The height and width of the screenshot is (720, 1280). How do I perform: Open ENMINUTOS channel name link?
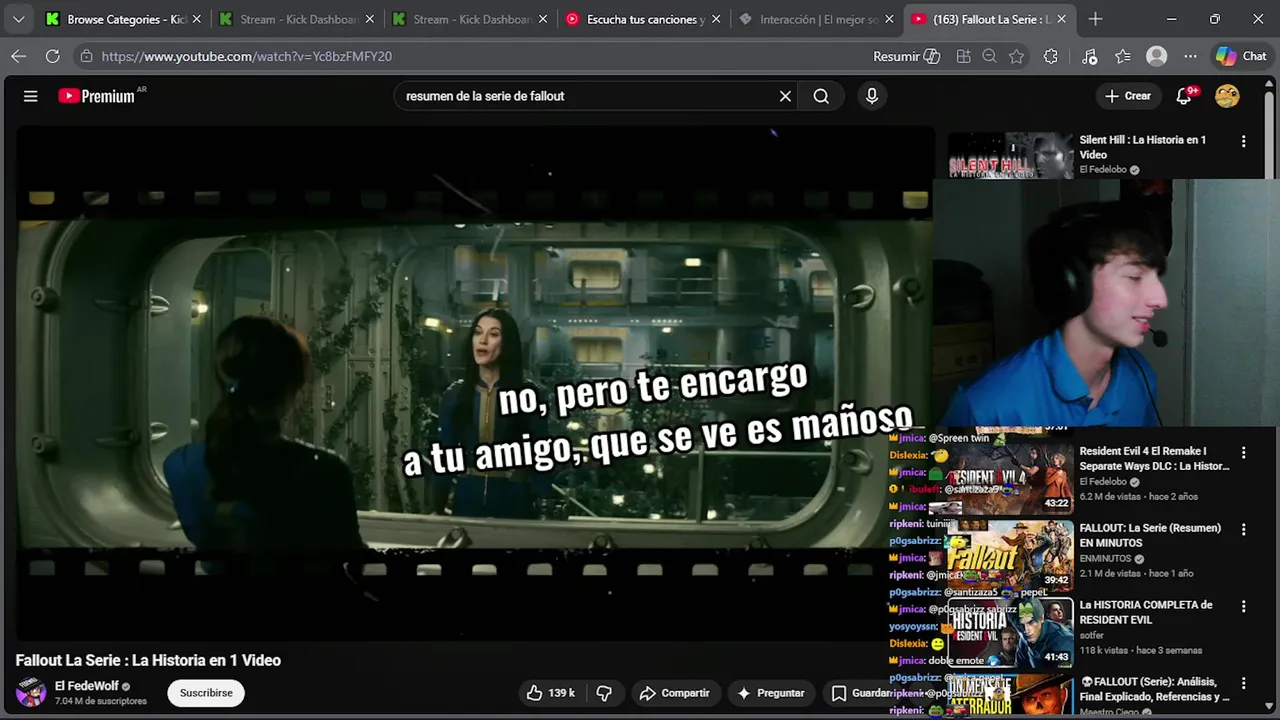pos(1106,559)
